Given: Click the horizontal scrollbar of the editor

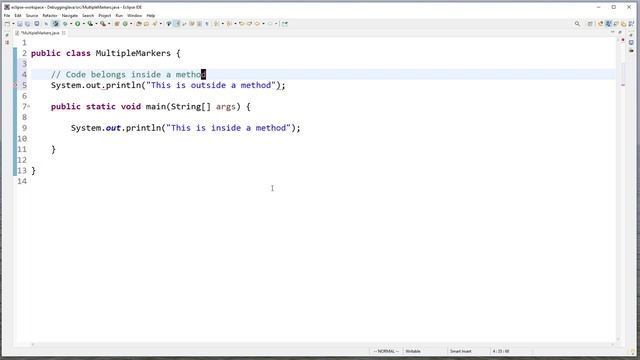Looking at the screenshot, I should coord(322,344).
